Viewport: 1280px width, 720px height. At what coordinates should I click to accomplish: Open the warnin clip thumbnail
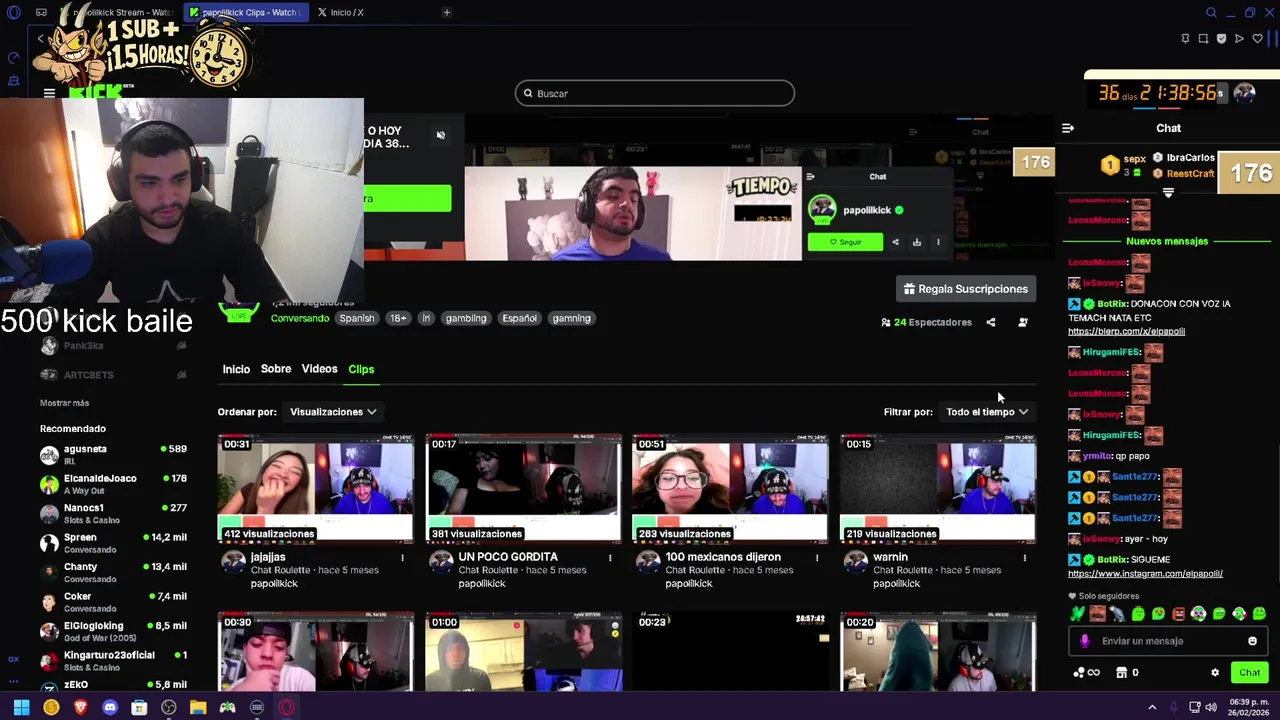click(938, 488)
